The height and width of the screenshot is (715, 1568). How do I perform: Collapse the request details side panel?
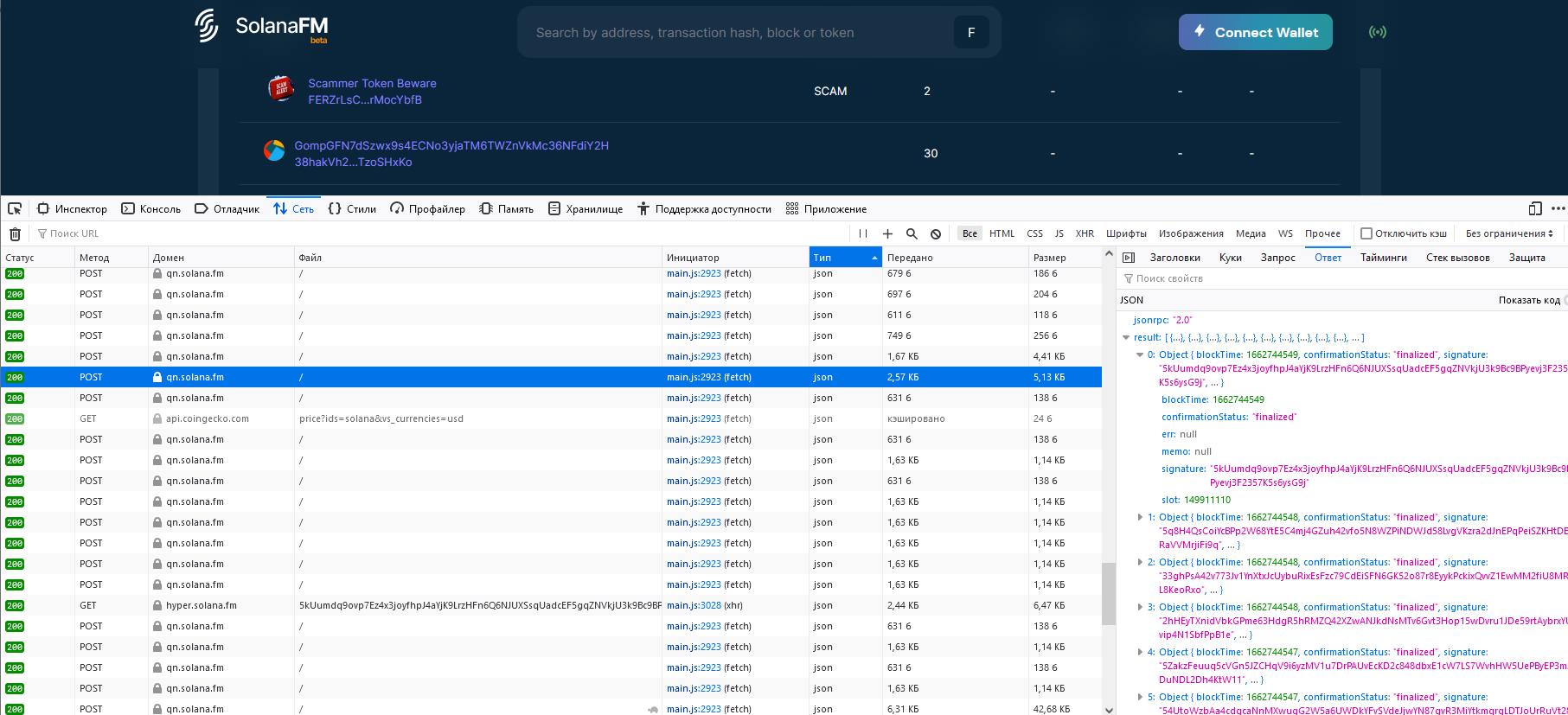click(1129, 258)
